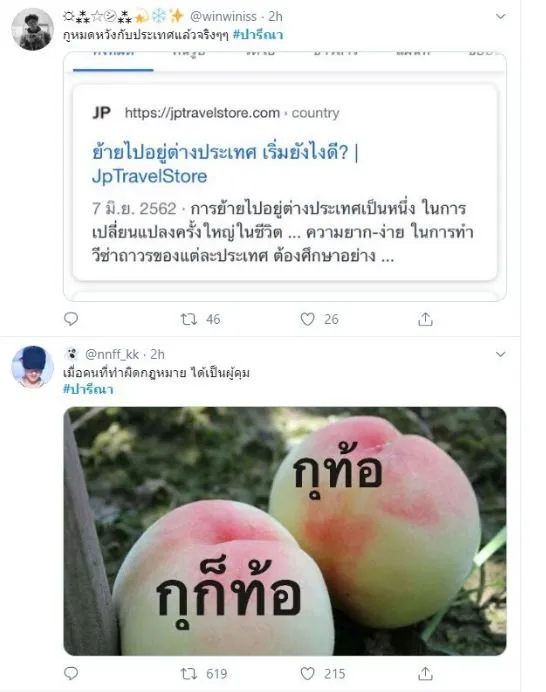Open the @winwiniss username handle
Image resolution: width=546 pixels, height=692 pixels.
(223, 16)
